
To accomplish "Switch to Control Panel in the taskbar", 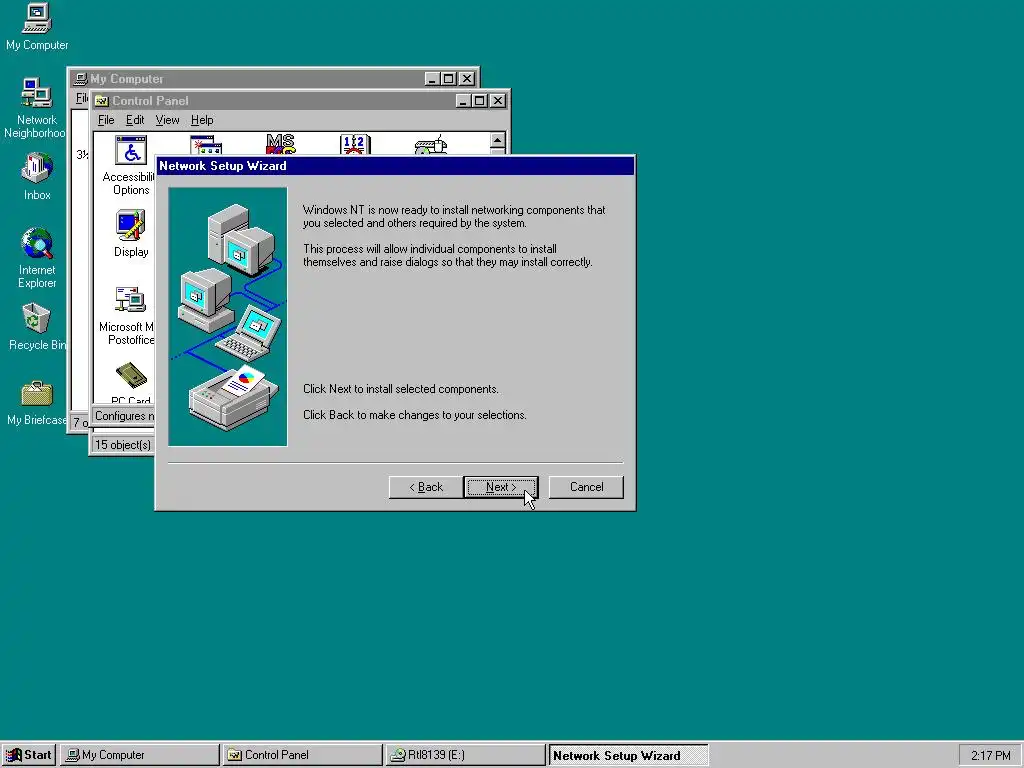I will point(302,755).
